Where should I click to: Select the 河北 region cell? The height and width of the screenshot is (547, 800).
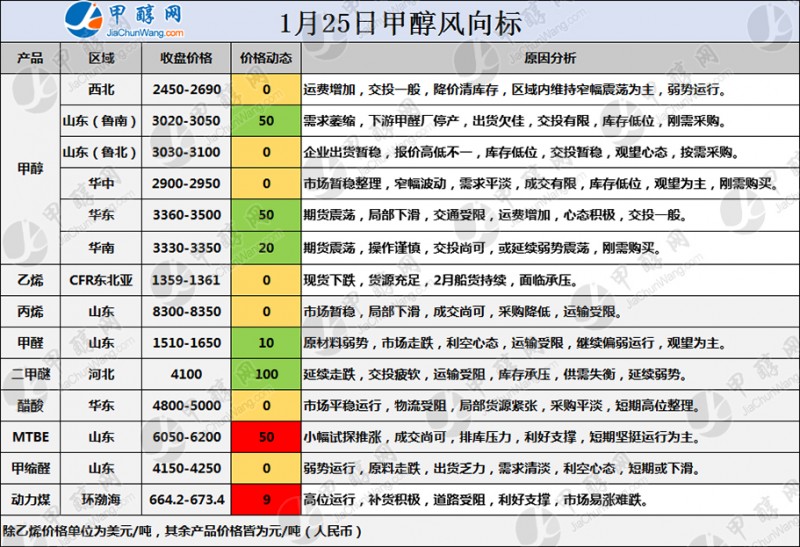coord(101,375)
